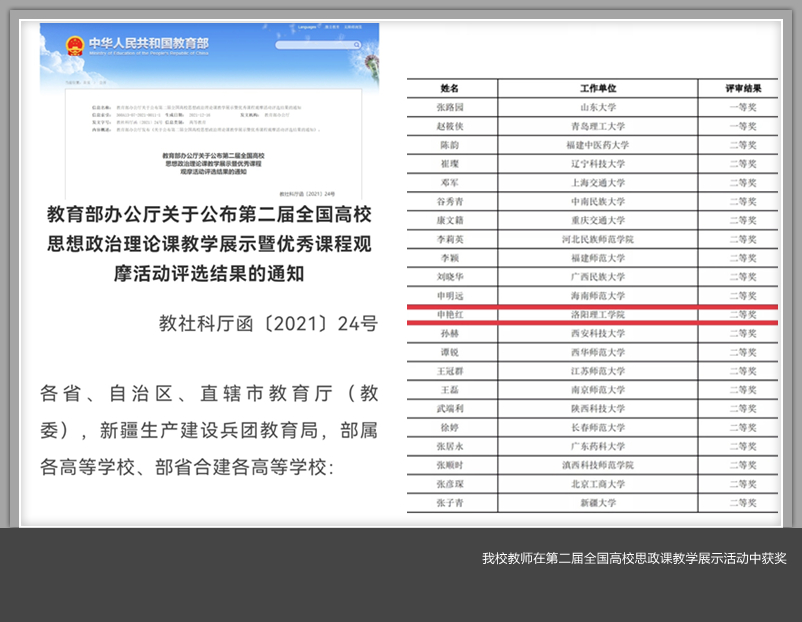802x622 pixels.
Task: Click the 洛阳理工学院 cell in highlighted row
Action: (x=602, y=314)
